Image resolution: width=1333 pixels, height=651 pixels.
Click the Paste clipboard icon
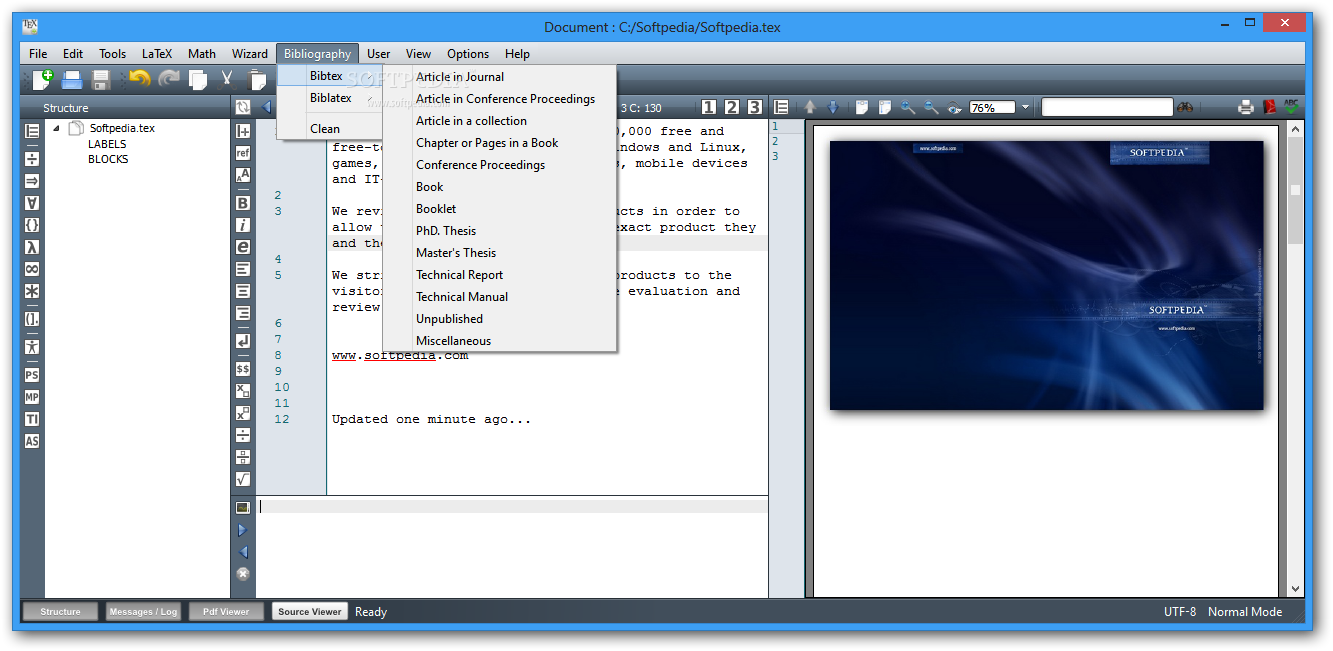[258, 80]
